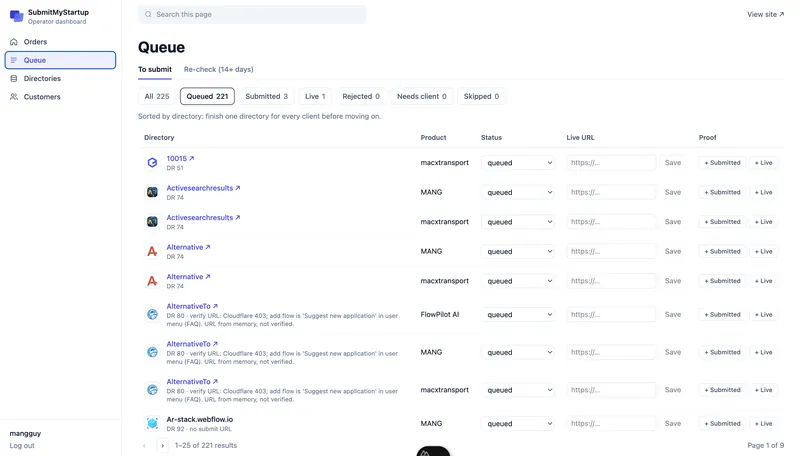
Task: Open the status dropdown for AlternativeTo FlowPilot AI
Action: click(x=518, y=315)
